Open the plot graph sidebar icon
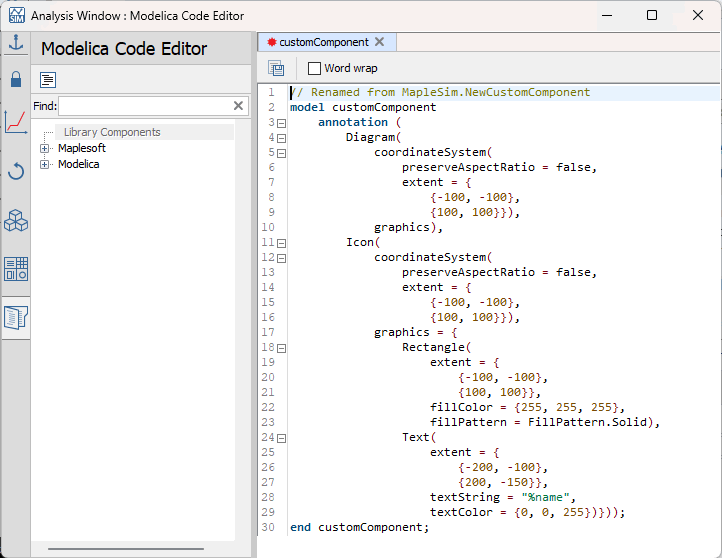The image size is (722, 558). coord(15,123)
